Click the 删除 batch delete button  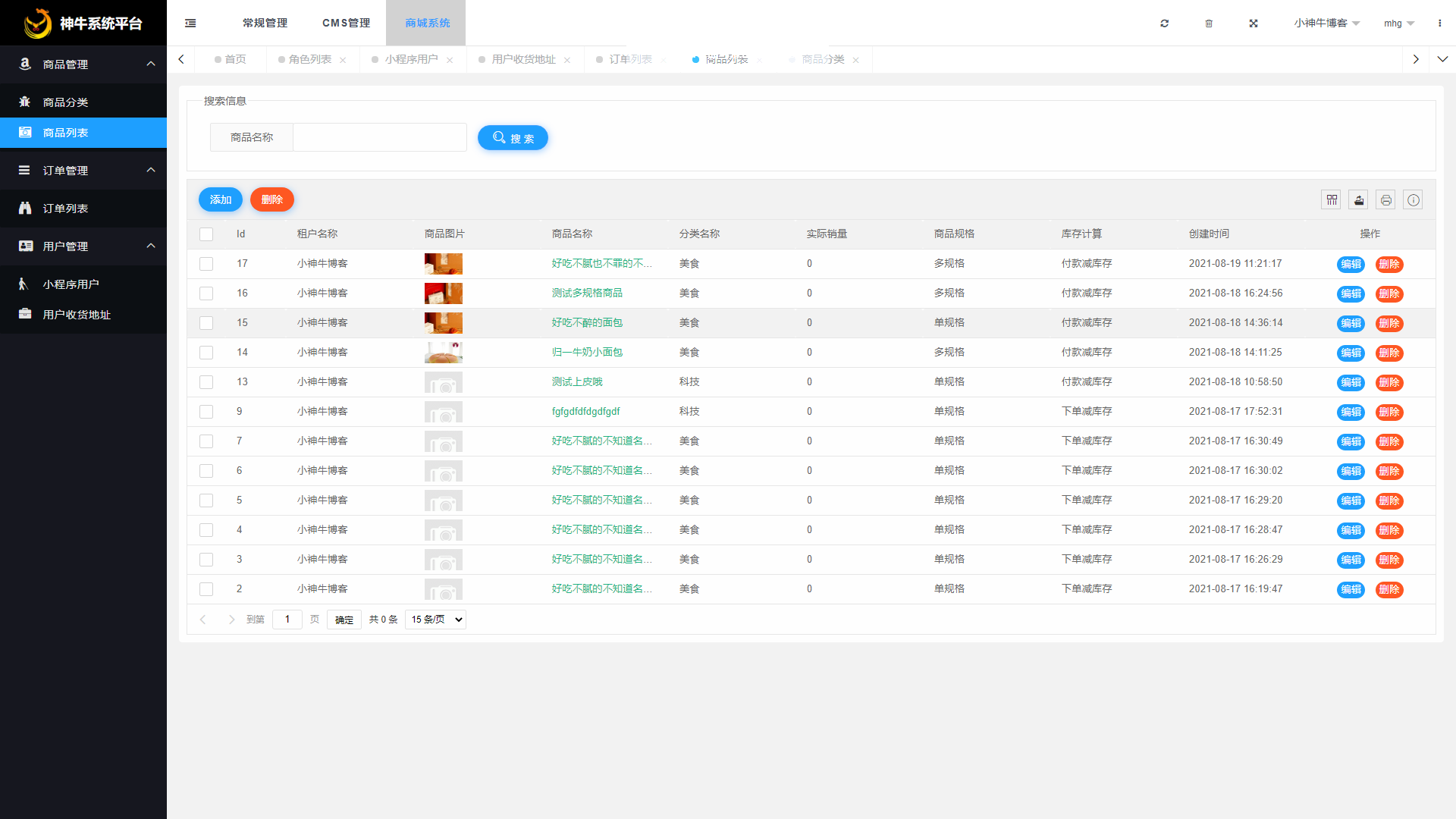(x=272, y=200)
